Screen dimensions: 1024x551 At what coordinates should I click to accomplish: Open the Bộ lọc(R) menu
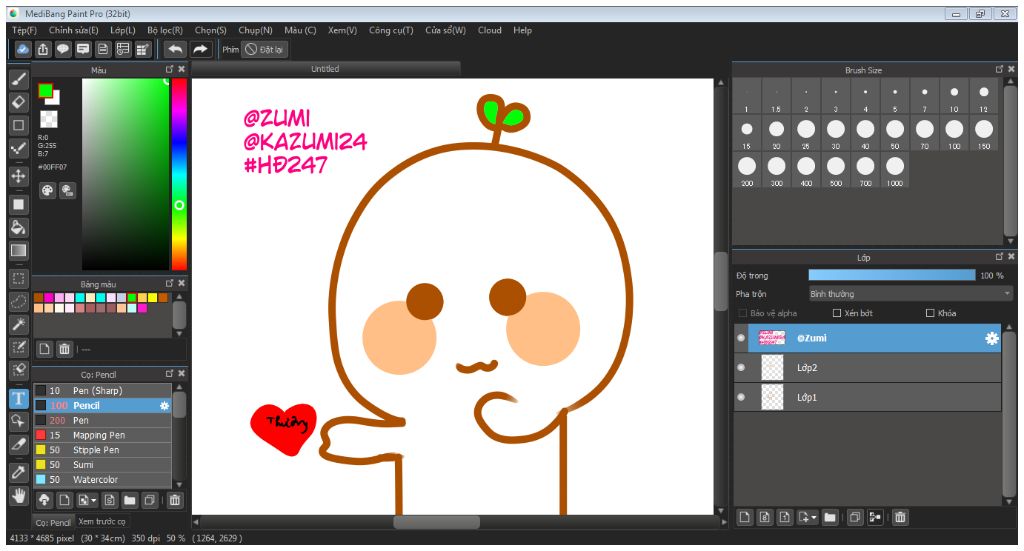coord(165,30)
